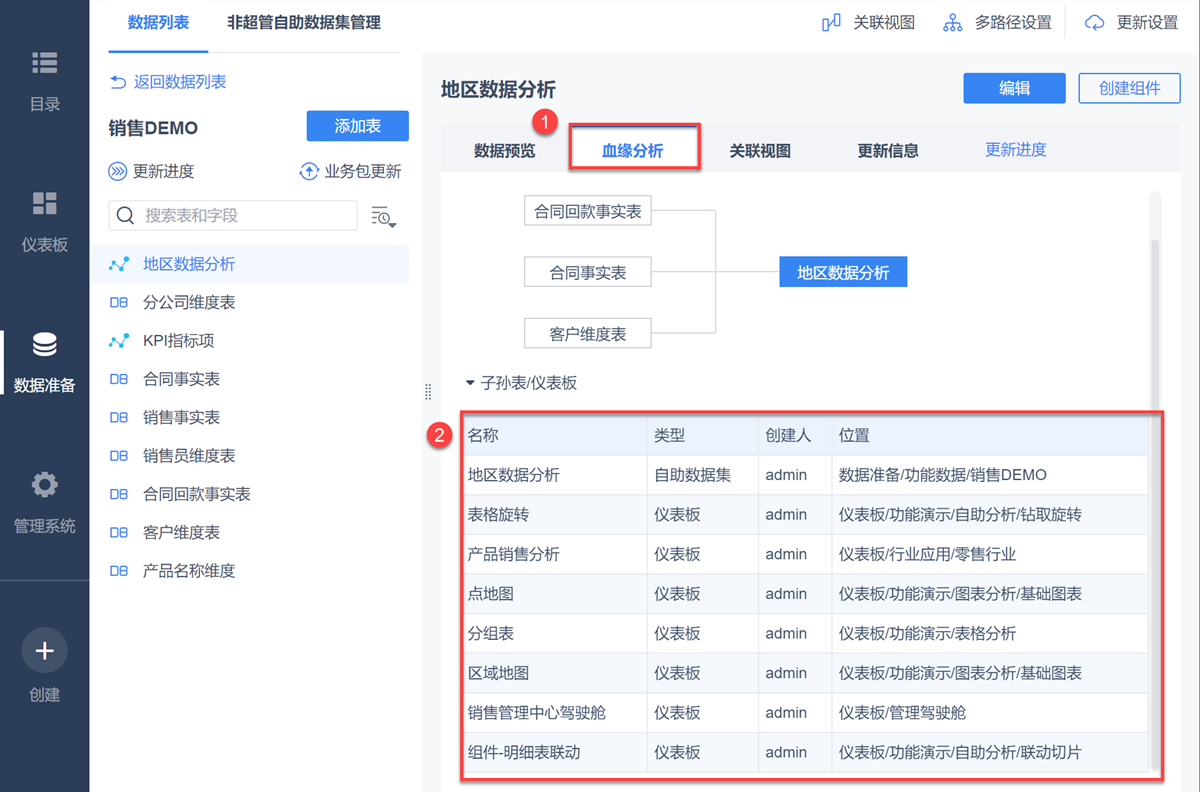Click the 创建 plus button
This screenshot has height=792, width=1200.
pyautogui.click(x=44, y=651)
